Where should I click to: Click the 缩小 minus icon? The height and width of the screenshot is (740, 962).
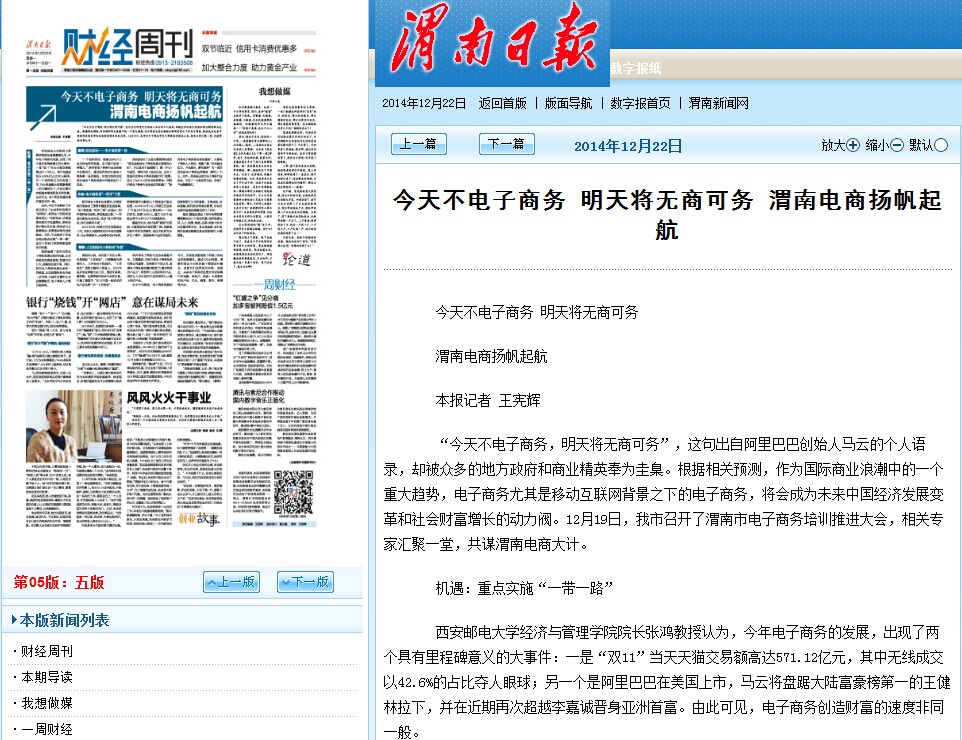coord(897,145)
